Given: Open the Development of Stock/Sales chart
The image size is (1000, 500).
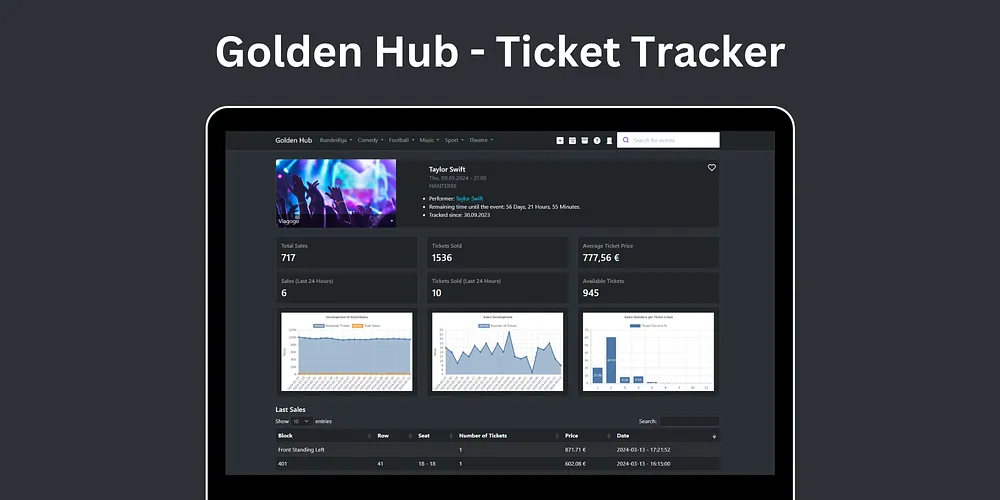Looking at the screenshot, I should (347, 351).
